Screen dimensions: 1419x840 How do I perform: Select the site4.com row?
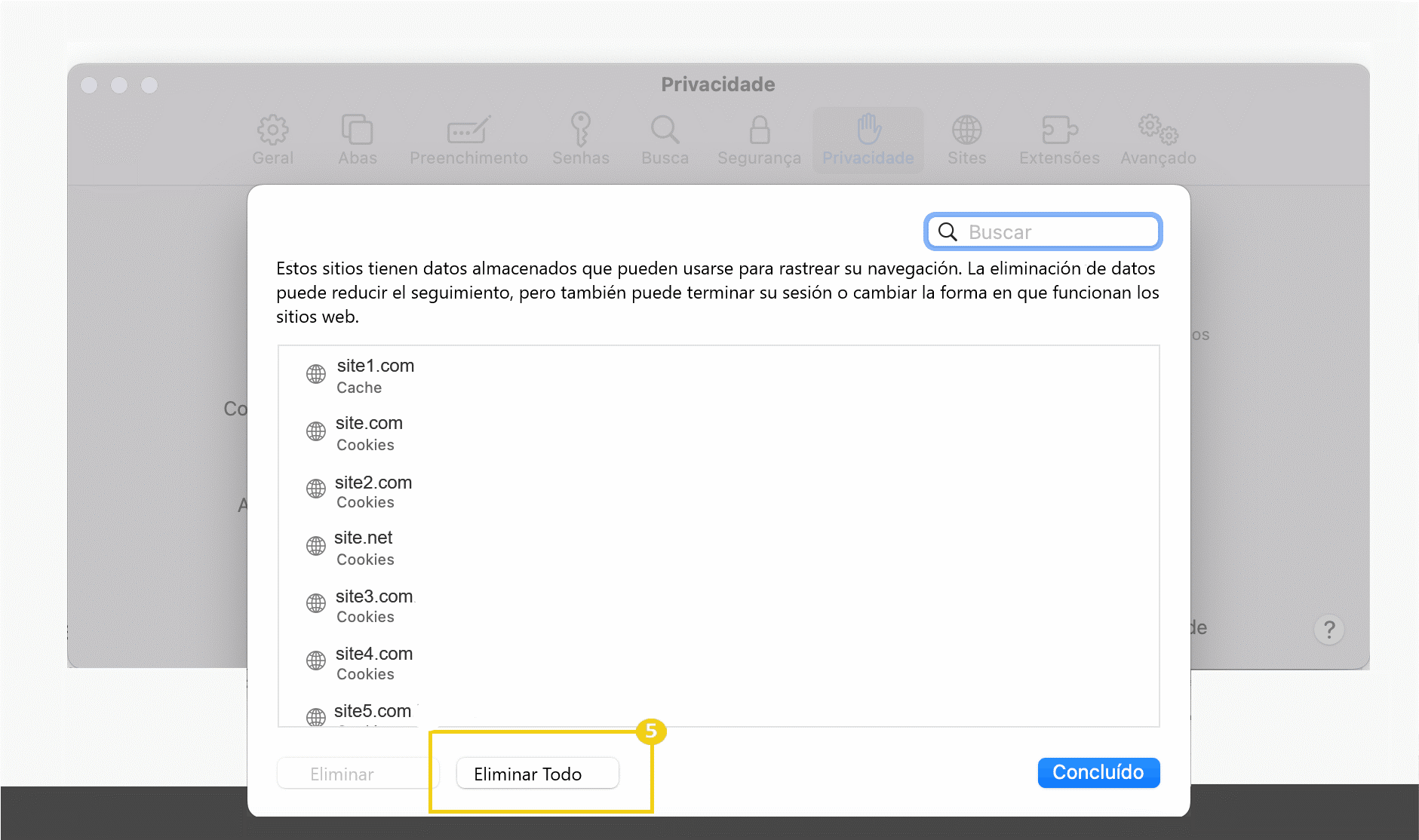[718, 663]
